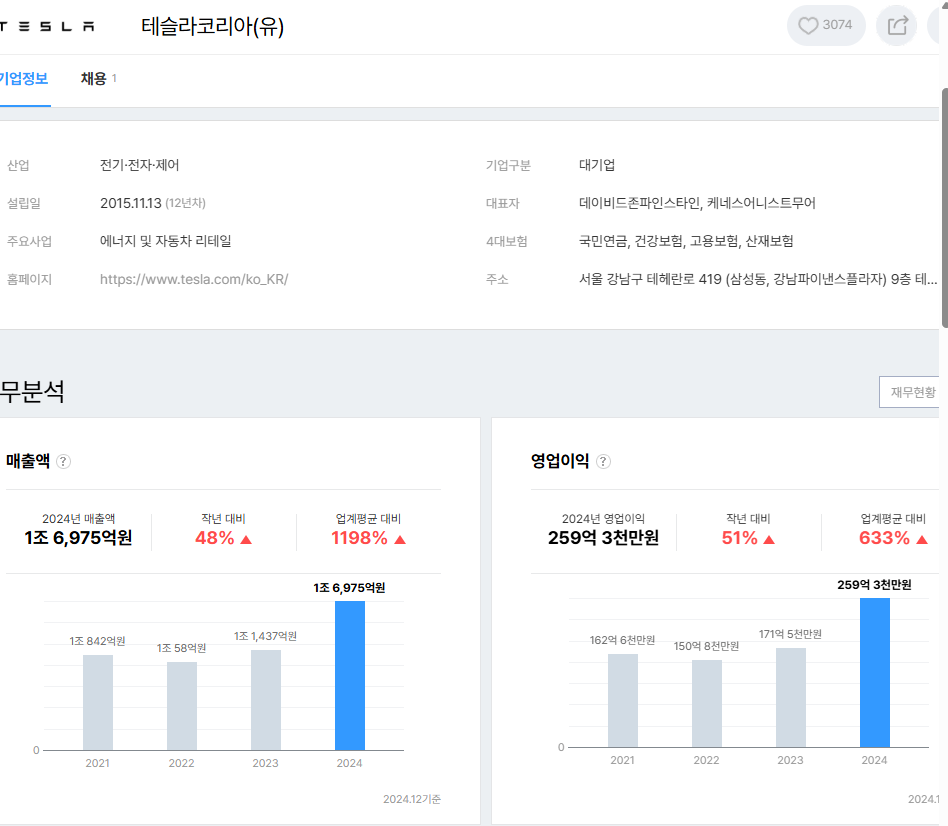Click the address 서울 강남구 테헤란로 419

(x=650, y=279)
